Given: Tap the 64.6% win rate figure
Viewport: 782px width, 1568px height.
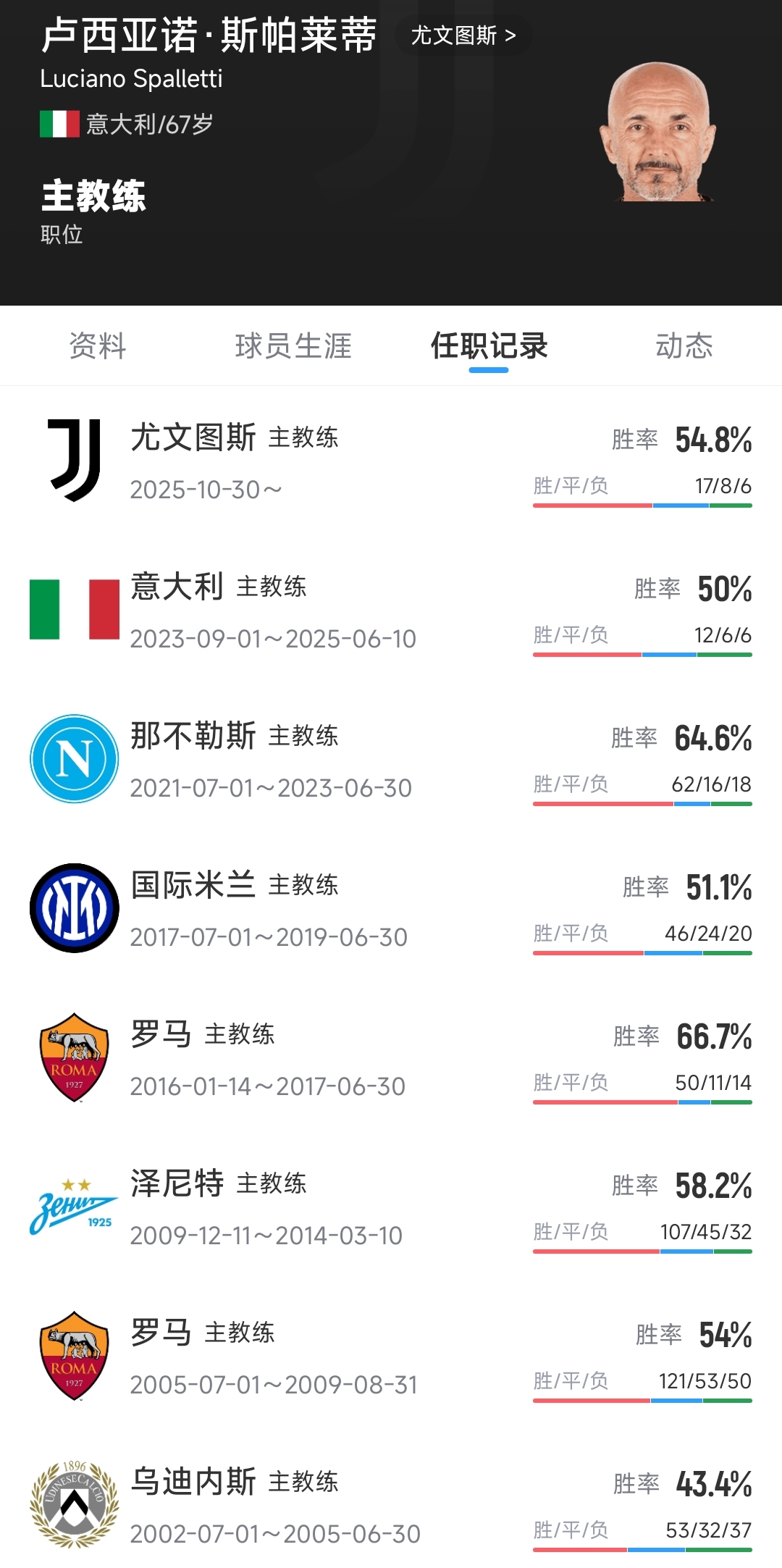Looking at the screenshot, I should (x=713, y=739).
